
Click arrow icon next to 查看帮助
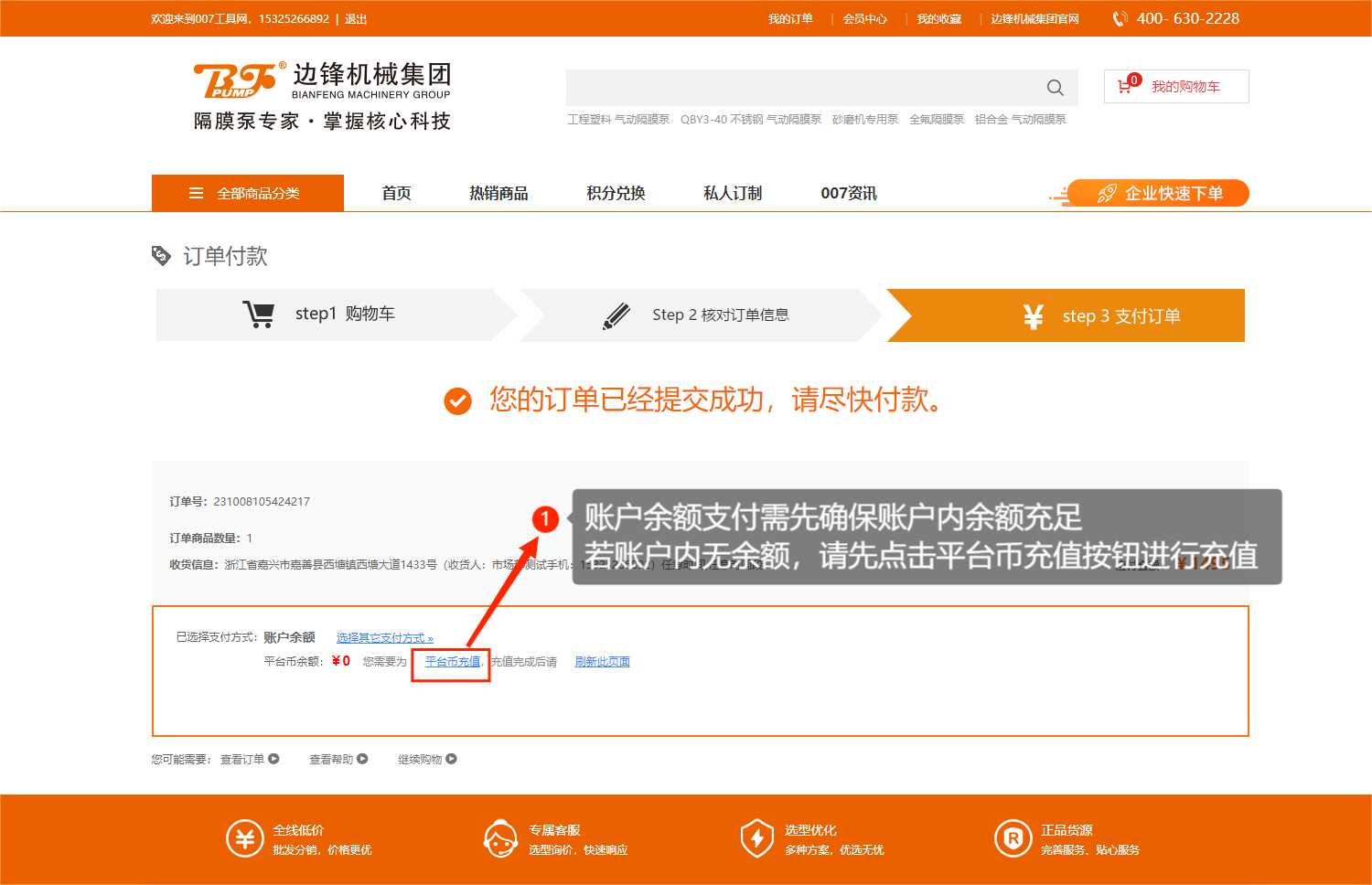coord(362,759)
